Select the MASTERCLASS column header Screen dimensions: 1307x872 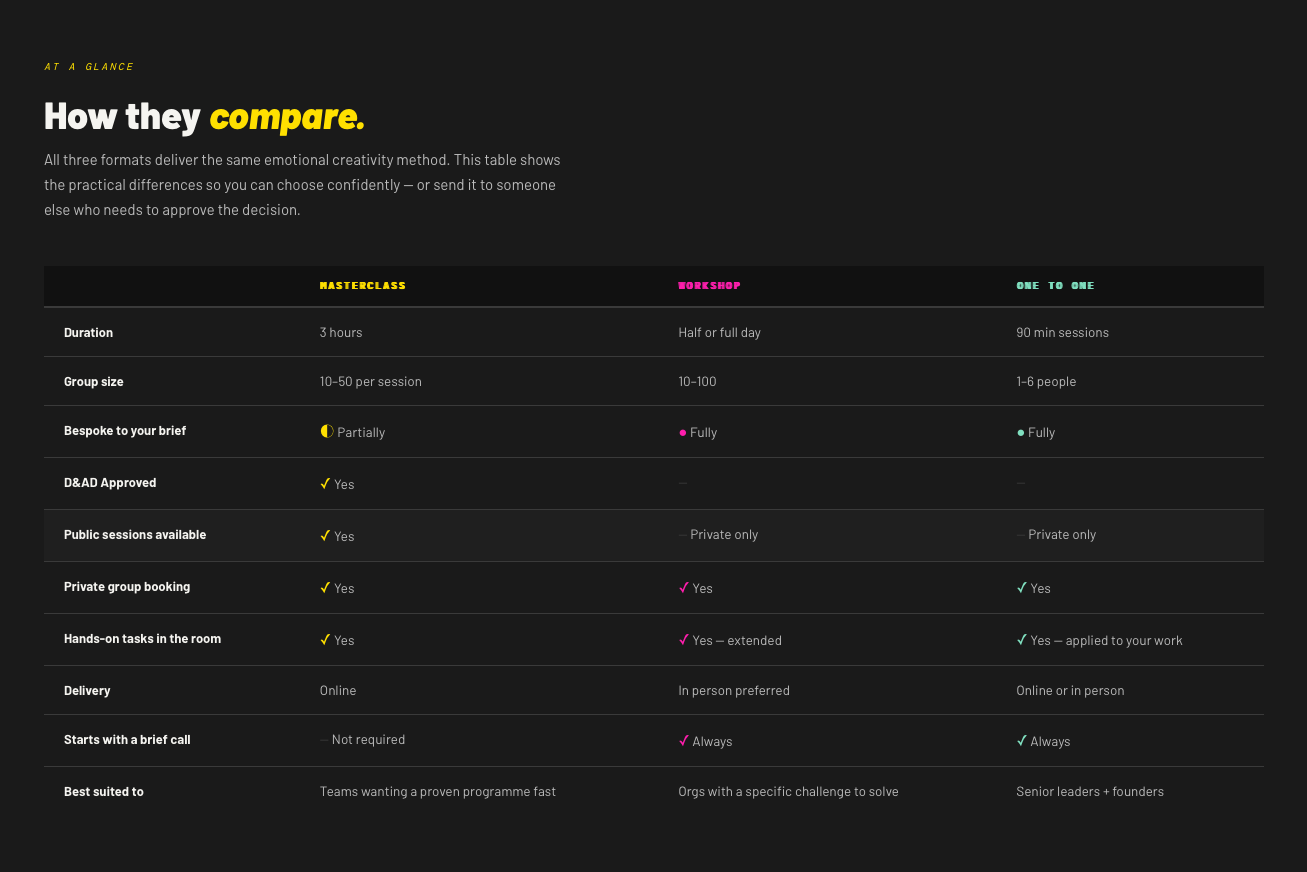pyautogui.click(x=363, y=286)
